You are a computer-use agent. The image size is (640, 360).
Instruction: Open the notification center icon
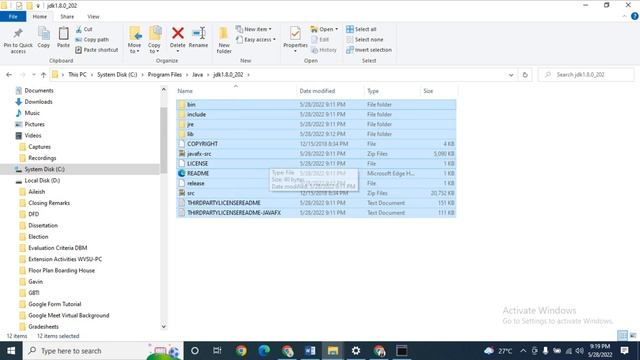point(624,351)
